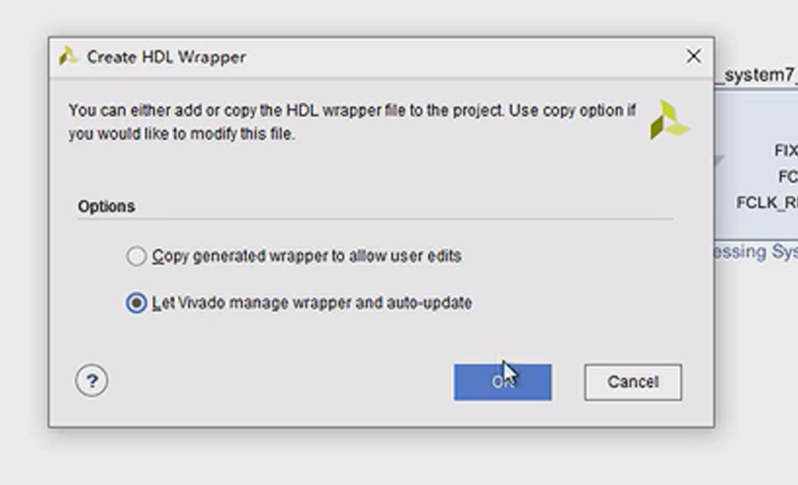The height and width of the screenshot is (485, 798).
Task: Select Copy generated wrapper radio button
Action: [136, 256]
